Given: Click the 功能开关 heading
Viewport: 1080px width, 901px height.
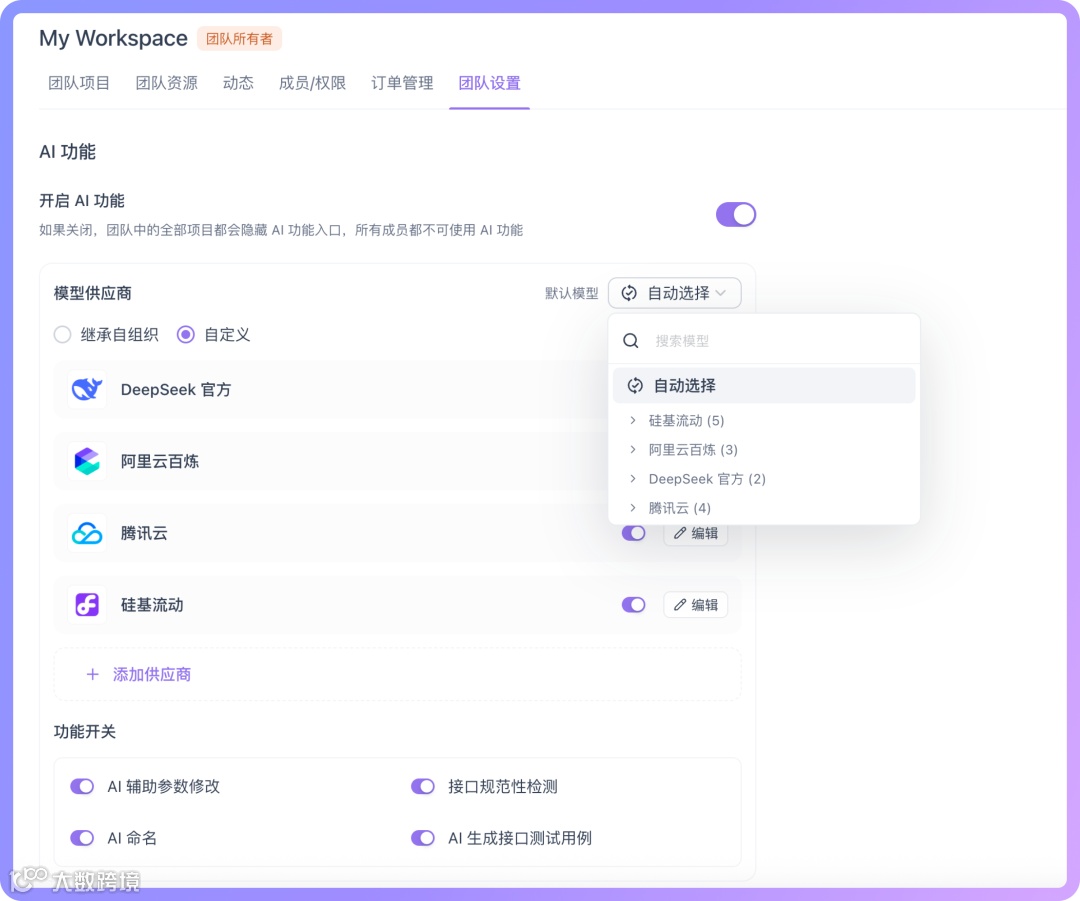Looking at the screenshot, I should point(85,732).
